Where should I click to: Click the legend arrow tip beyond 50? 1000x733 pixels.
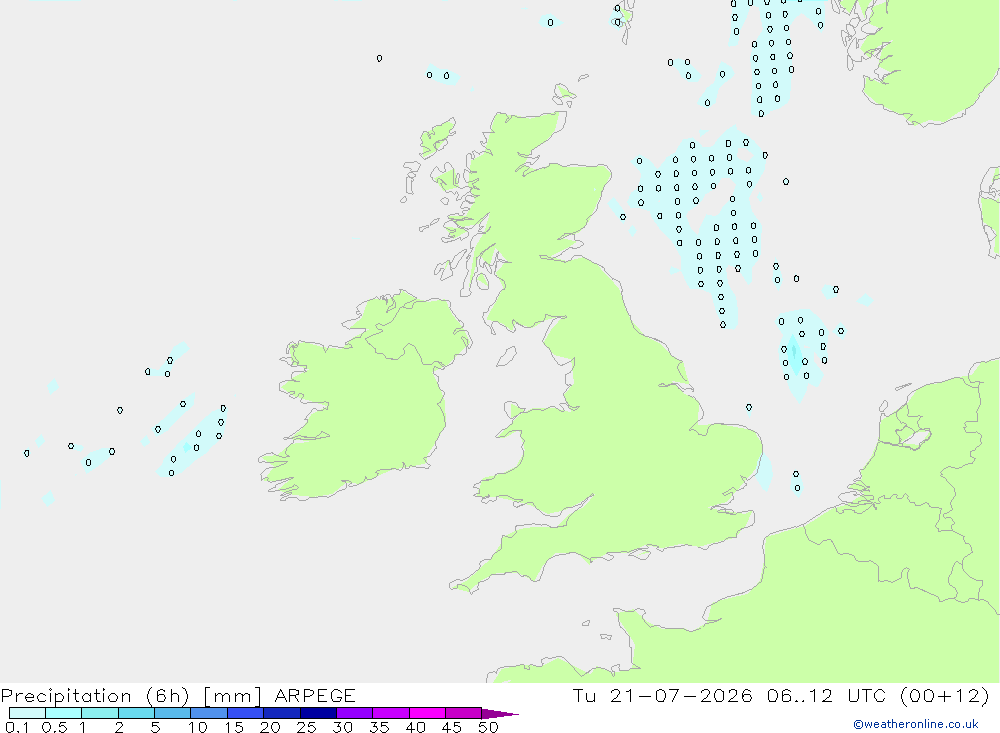click(501, 714)
